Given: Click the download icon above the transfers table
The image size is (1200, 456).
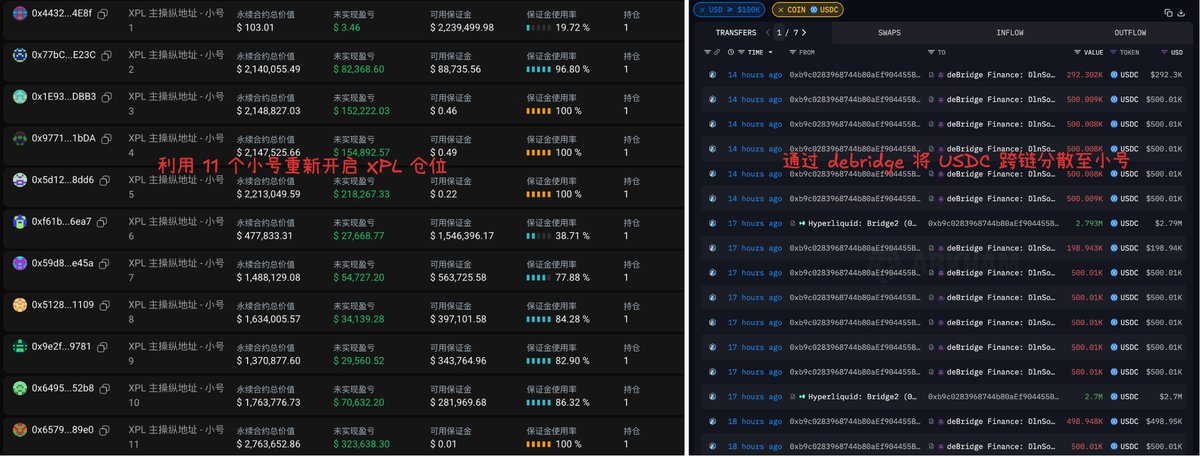Looking at the screenshot, I should tap(1181, 12).
